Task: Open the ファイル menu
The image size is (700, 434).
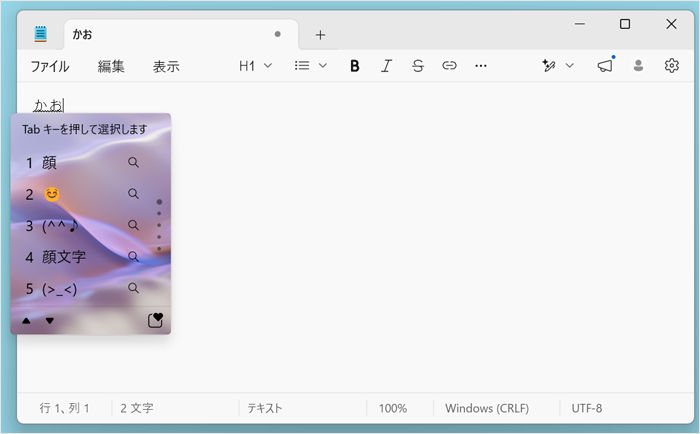Action: pos(50,67)
